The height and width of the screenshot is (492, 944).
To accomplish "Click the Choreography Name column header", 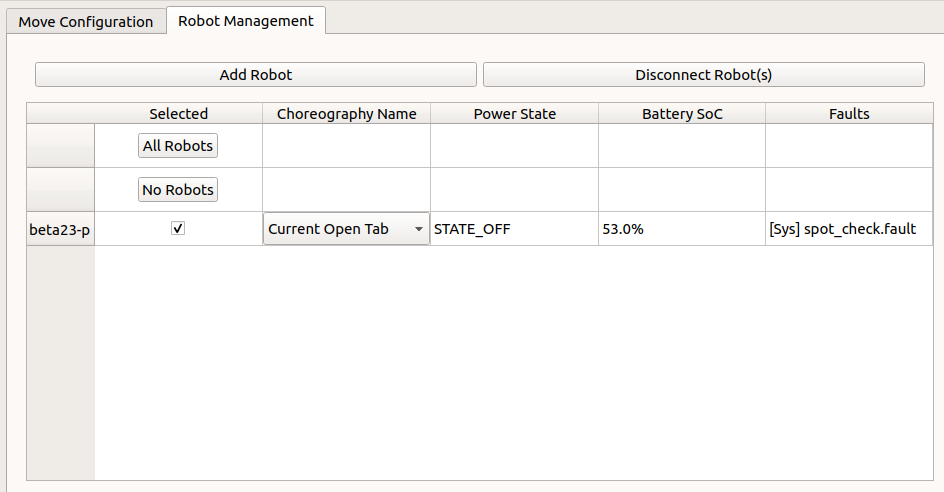I will coord(346,114).
